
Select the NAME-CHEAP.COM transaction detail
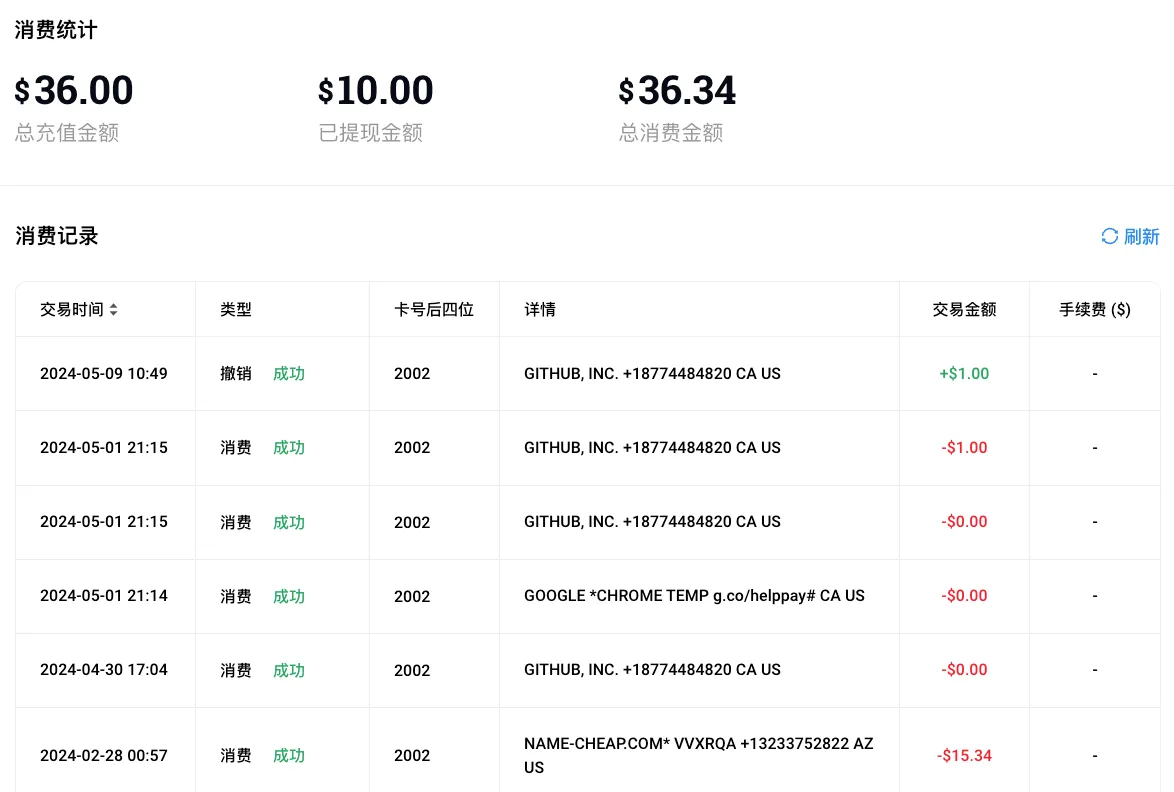698,755
